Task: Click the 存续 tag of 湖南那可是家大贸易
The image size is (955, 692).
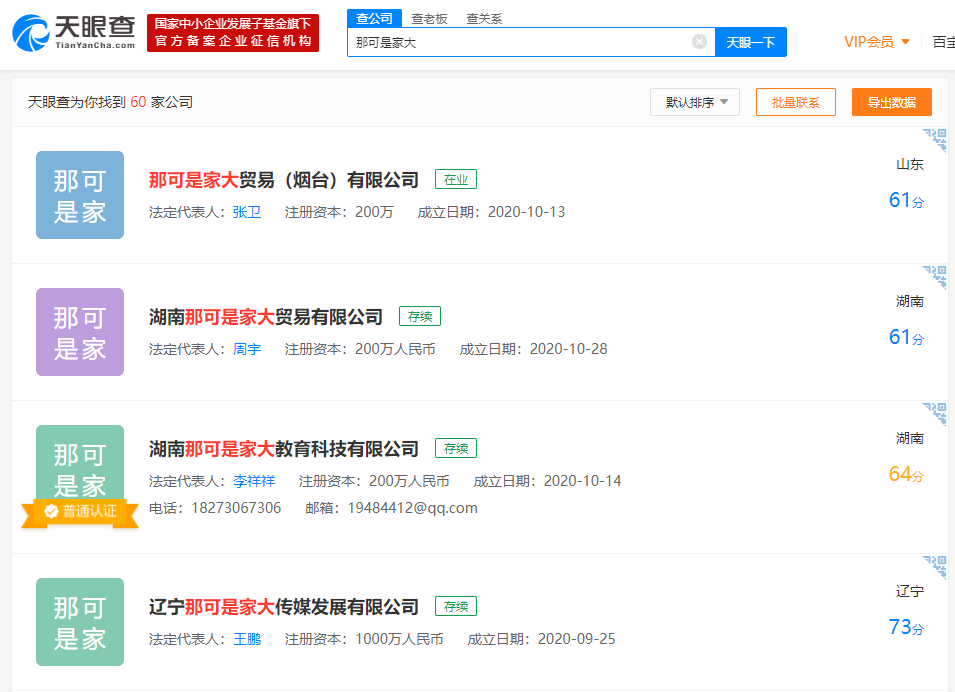Action: [420, 316]
